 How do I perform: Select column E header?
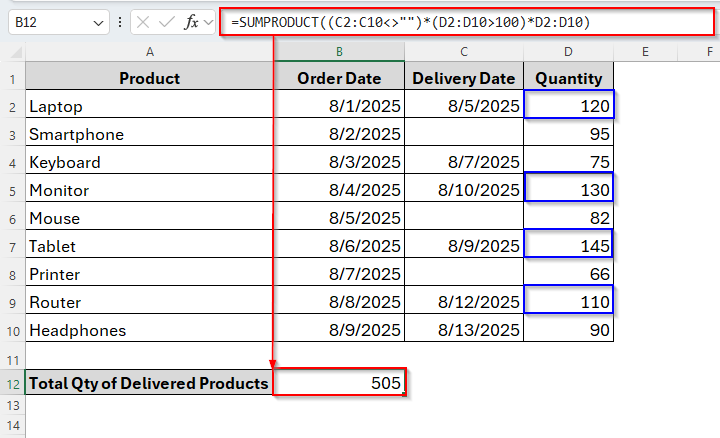coord(645,51)
